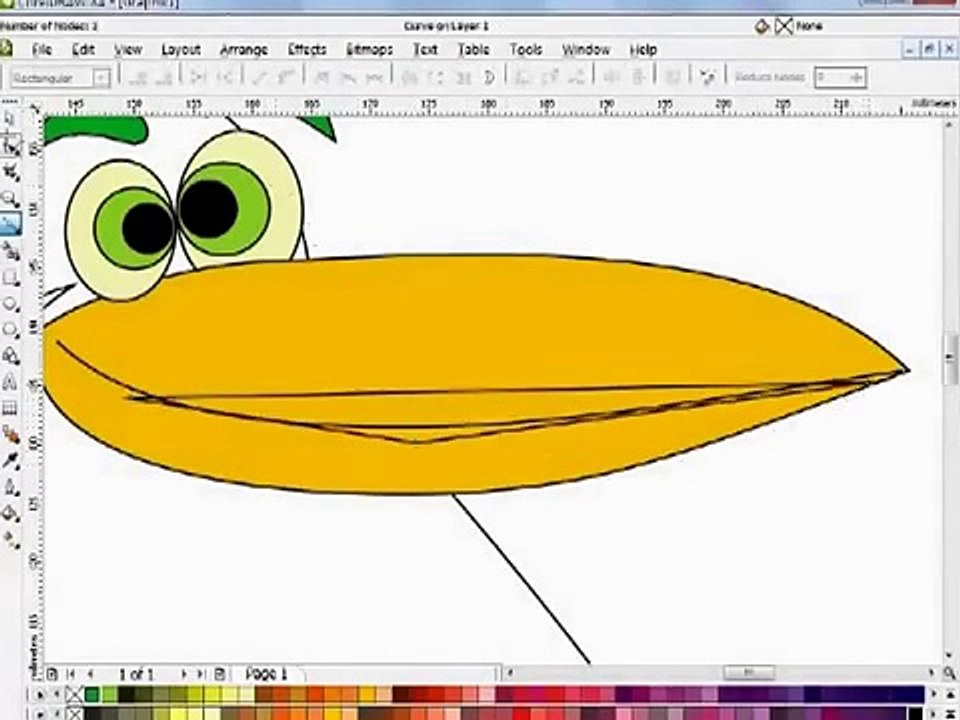Image resolution: width=960 pixels, height=720 pixels.
Task: Click the highlighted Freehand curve tool
Action: [x=10, y=225]
